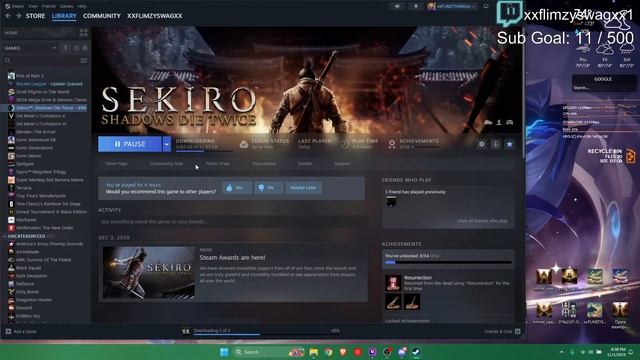The width and height of the screenshot is (640, 360).
Task: Open the Steam announcements megaphone icon
Action: point(397,6)
